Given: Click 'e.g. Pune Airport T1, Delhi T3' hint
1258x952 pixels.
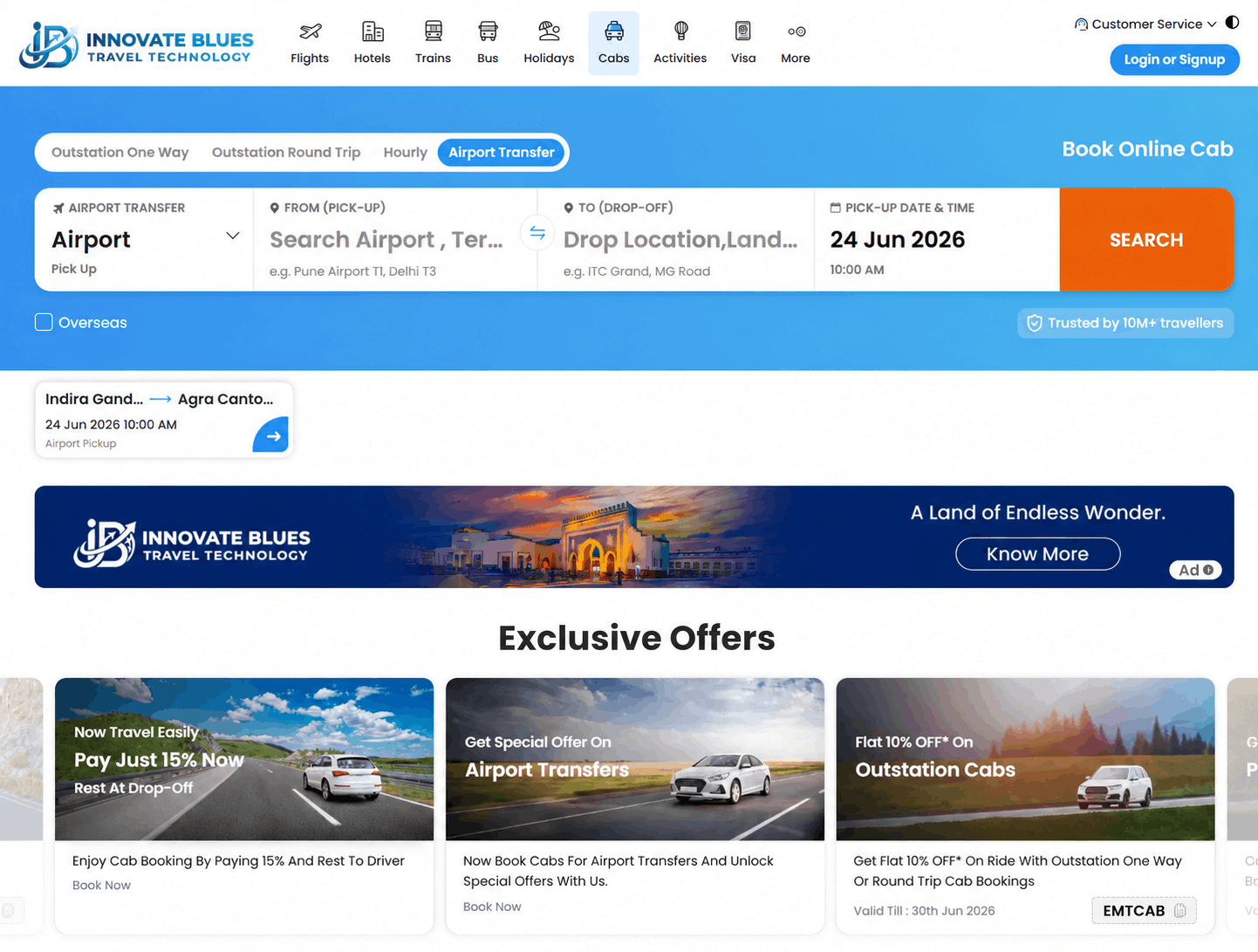Looking at the screenshot, I should (x=352, y=271).
